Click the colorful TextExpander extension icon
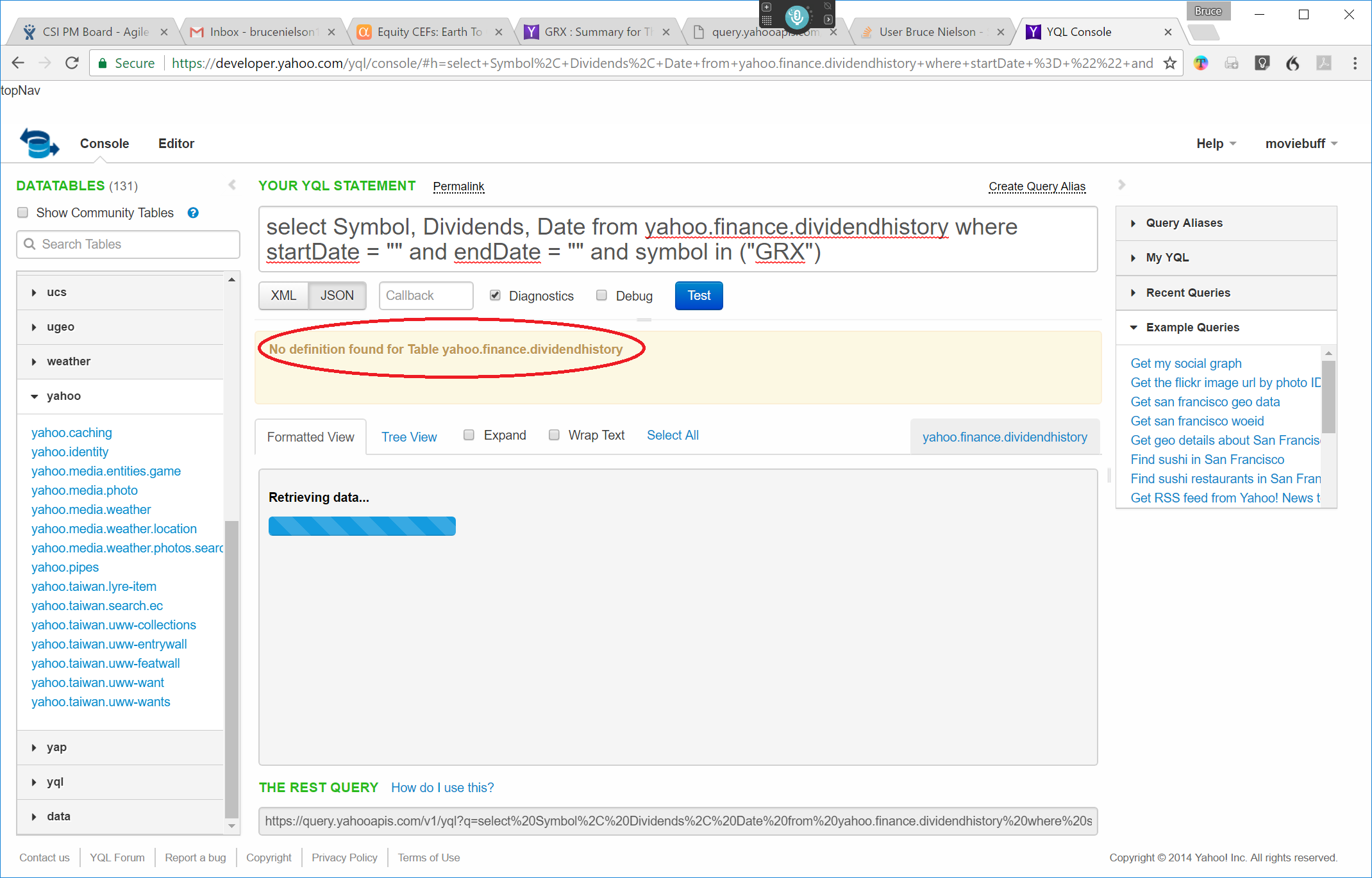The height and width of the screenshot is (878, 1372). (1201, 63)
